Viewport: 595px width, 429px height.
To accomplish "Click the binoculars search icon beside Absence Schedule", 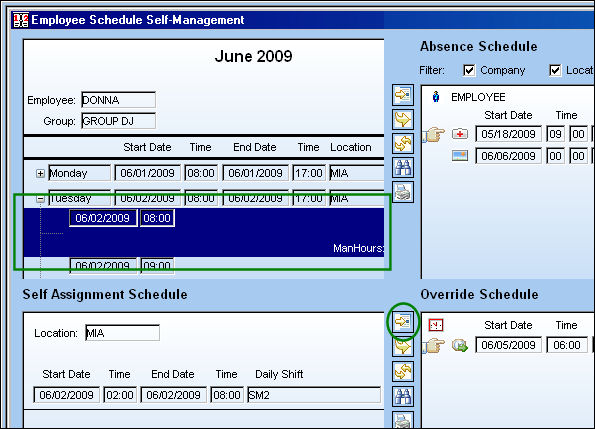I will 403,167.
